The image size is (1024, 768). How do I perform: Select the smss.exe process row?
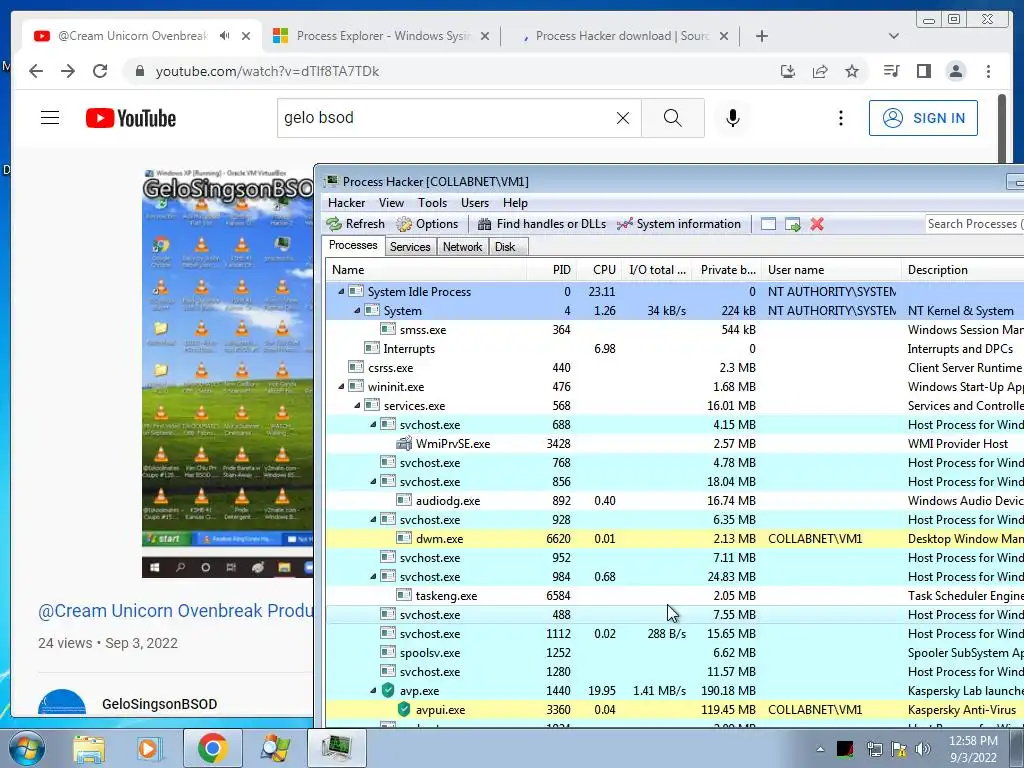coord(675,330)
